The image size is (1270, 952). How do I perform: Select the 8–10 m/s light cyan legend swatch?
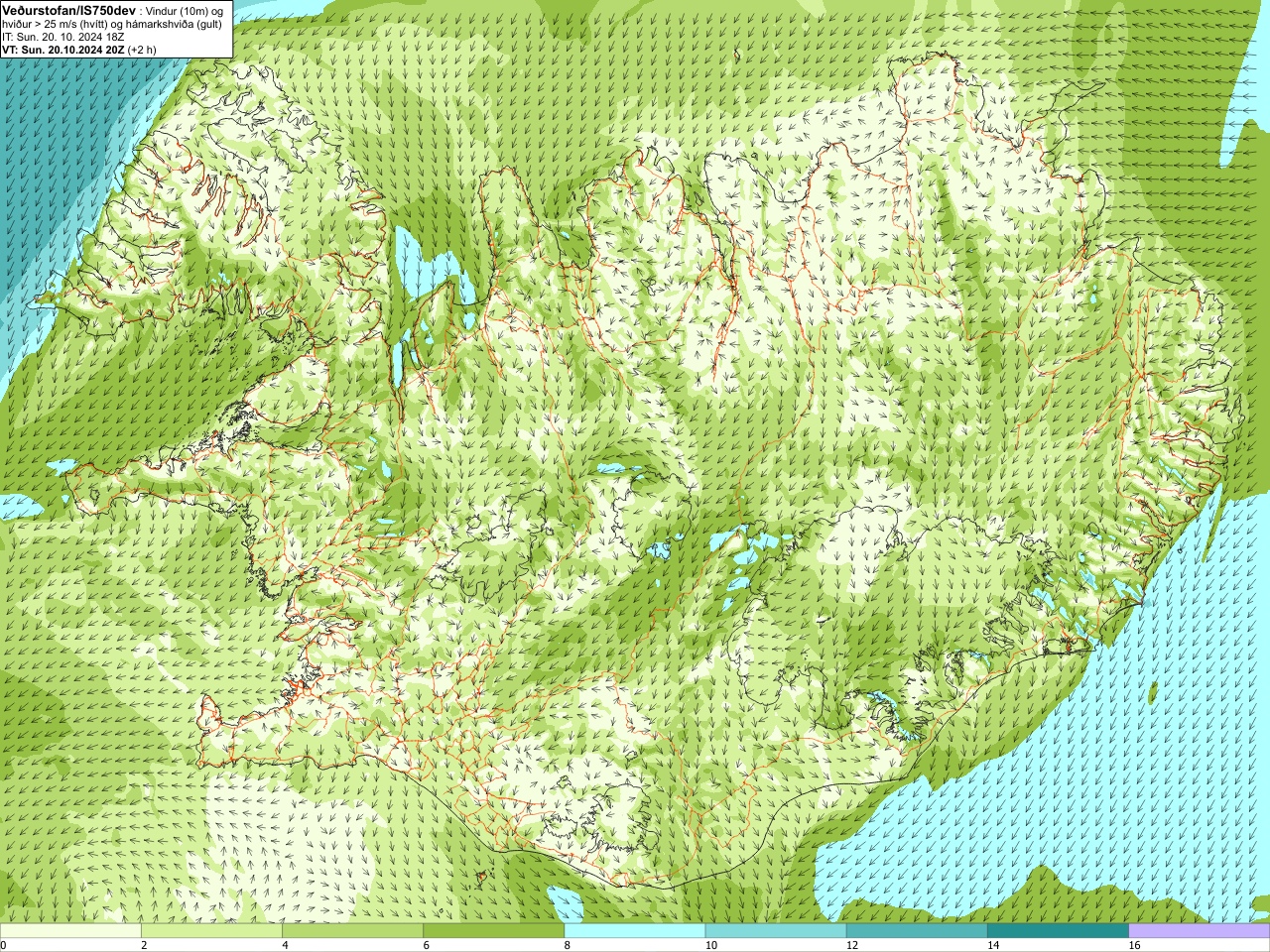point(635,931)
